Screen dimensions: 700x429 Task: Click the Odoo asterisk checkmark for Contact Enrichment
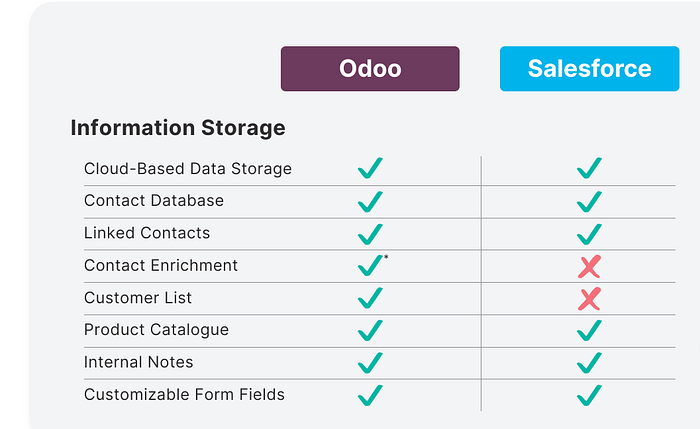[x=371, y=265]
